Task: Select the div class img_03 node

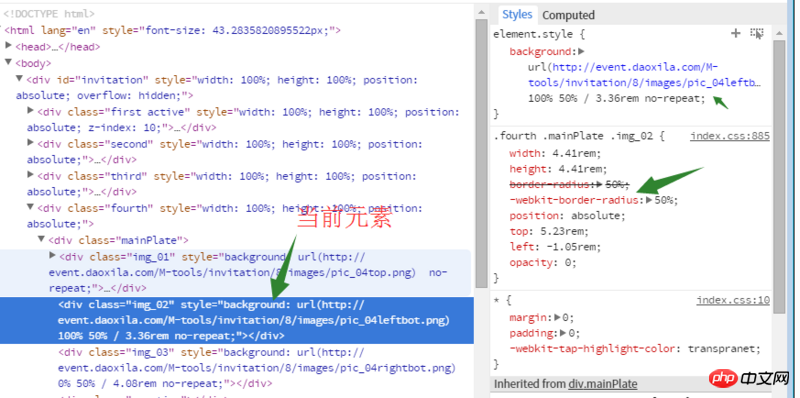Action: [257, 367]
